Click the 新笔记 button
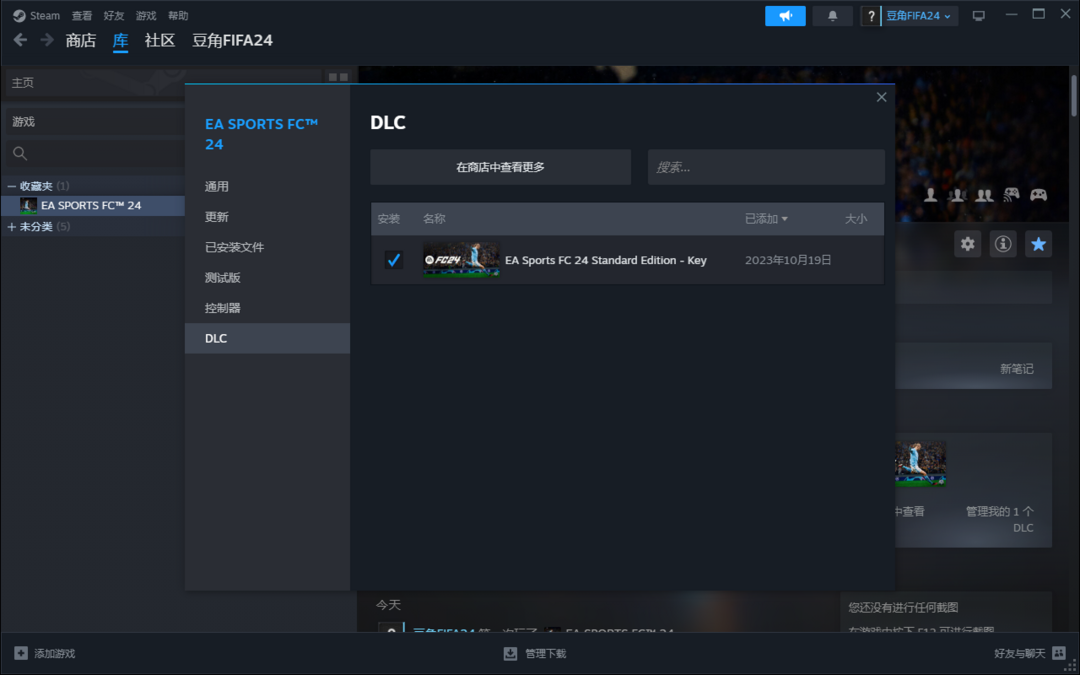The width and height of the screenshot is (1080, 675). (1017, 369)
